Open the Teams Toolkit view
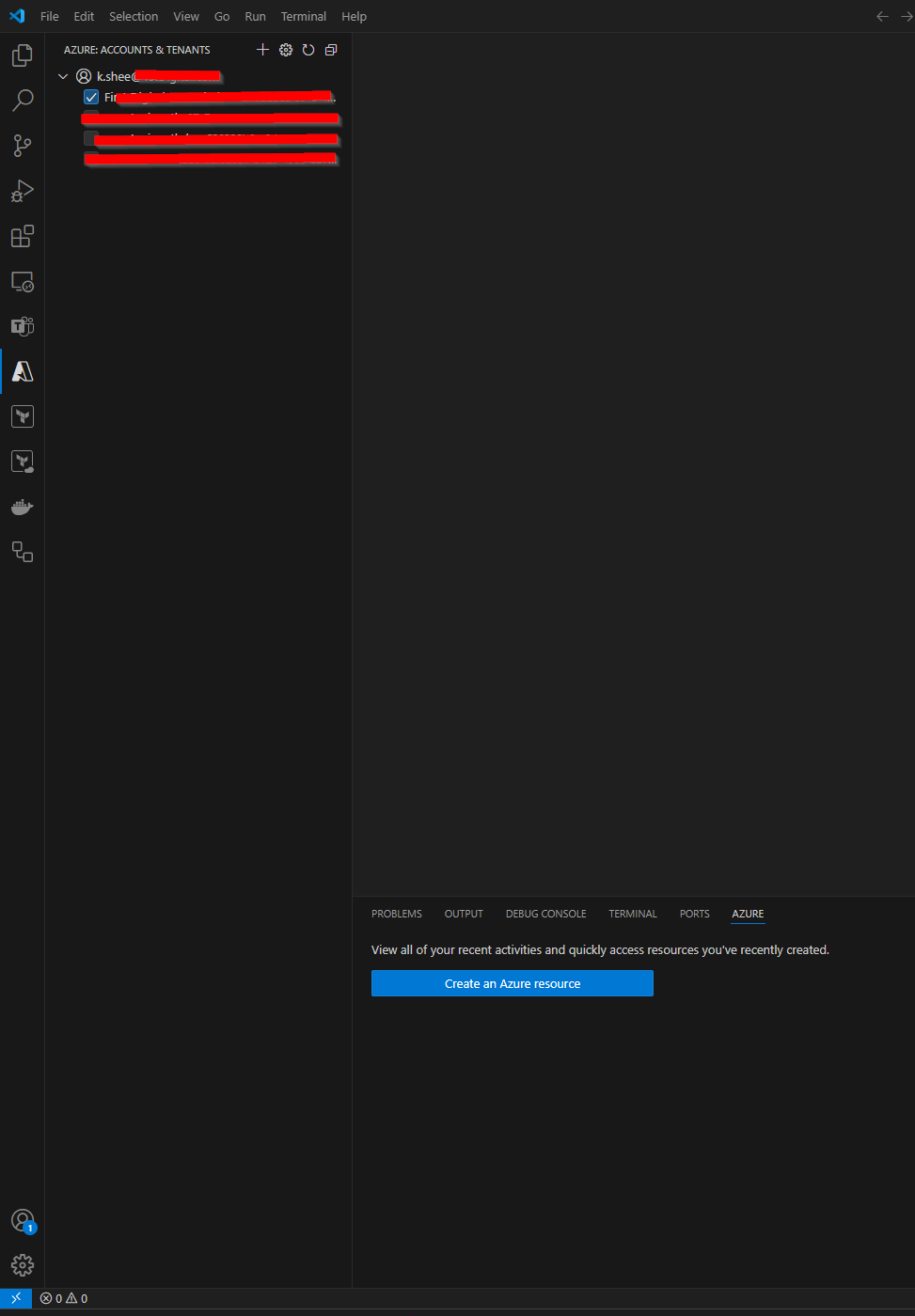Image resolution: width=915 pixels, height=1316 pixels. 22,326
